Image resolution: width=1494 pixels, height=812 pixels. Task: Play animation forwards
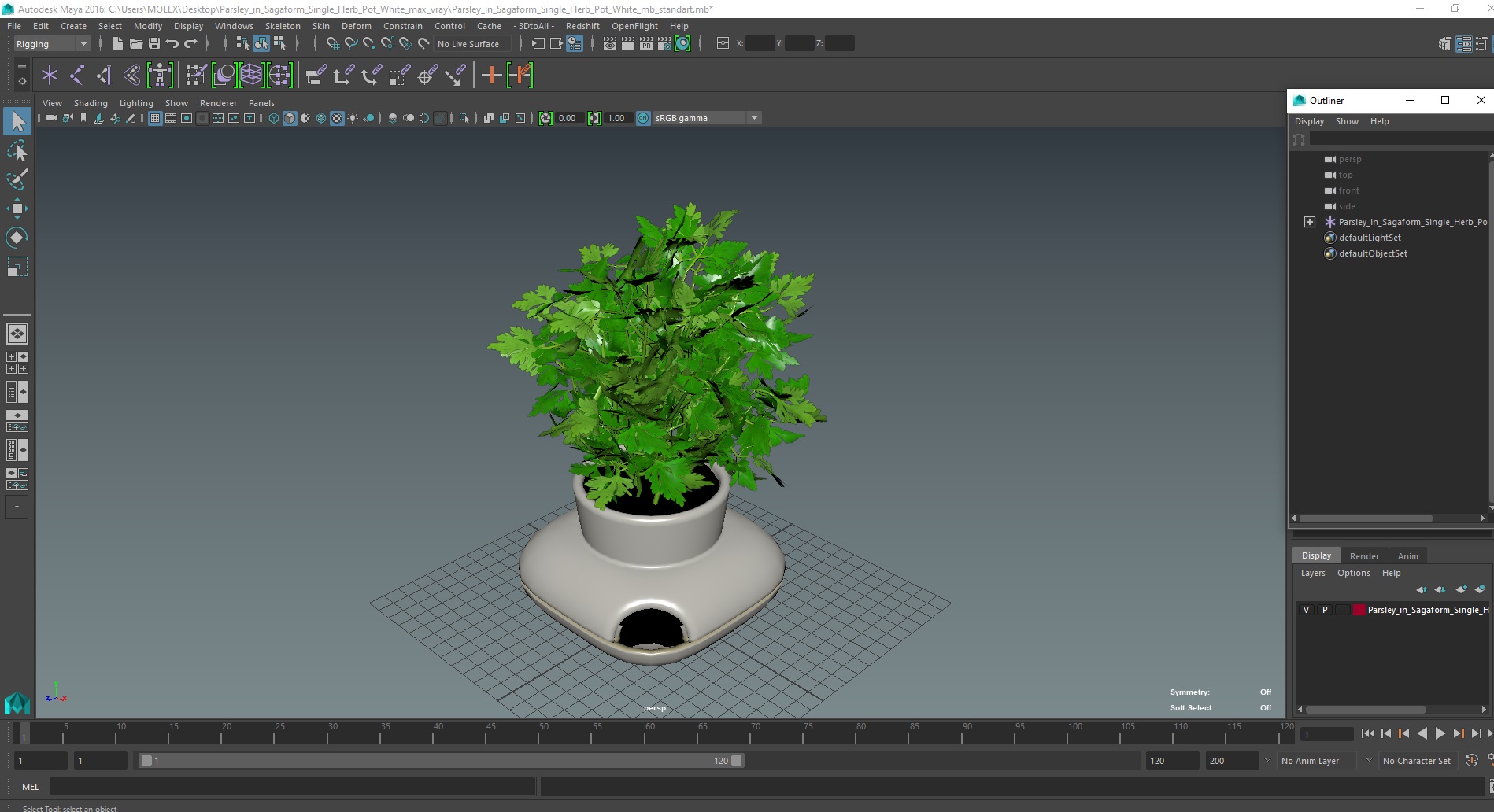point(1440,733)
